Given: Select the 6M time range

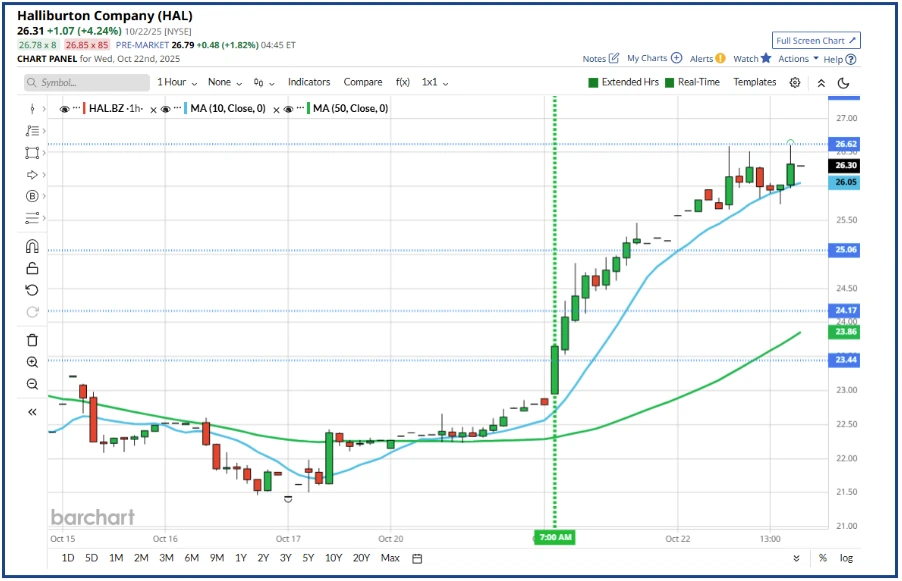Looking at the screenshot, I should click(x=192, y=558).
